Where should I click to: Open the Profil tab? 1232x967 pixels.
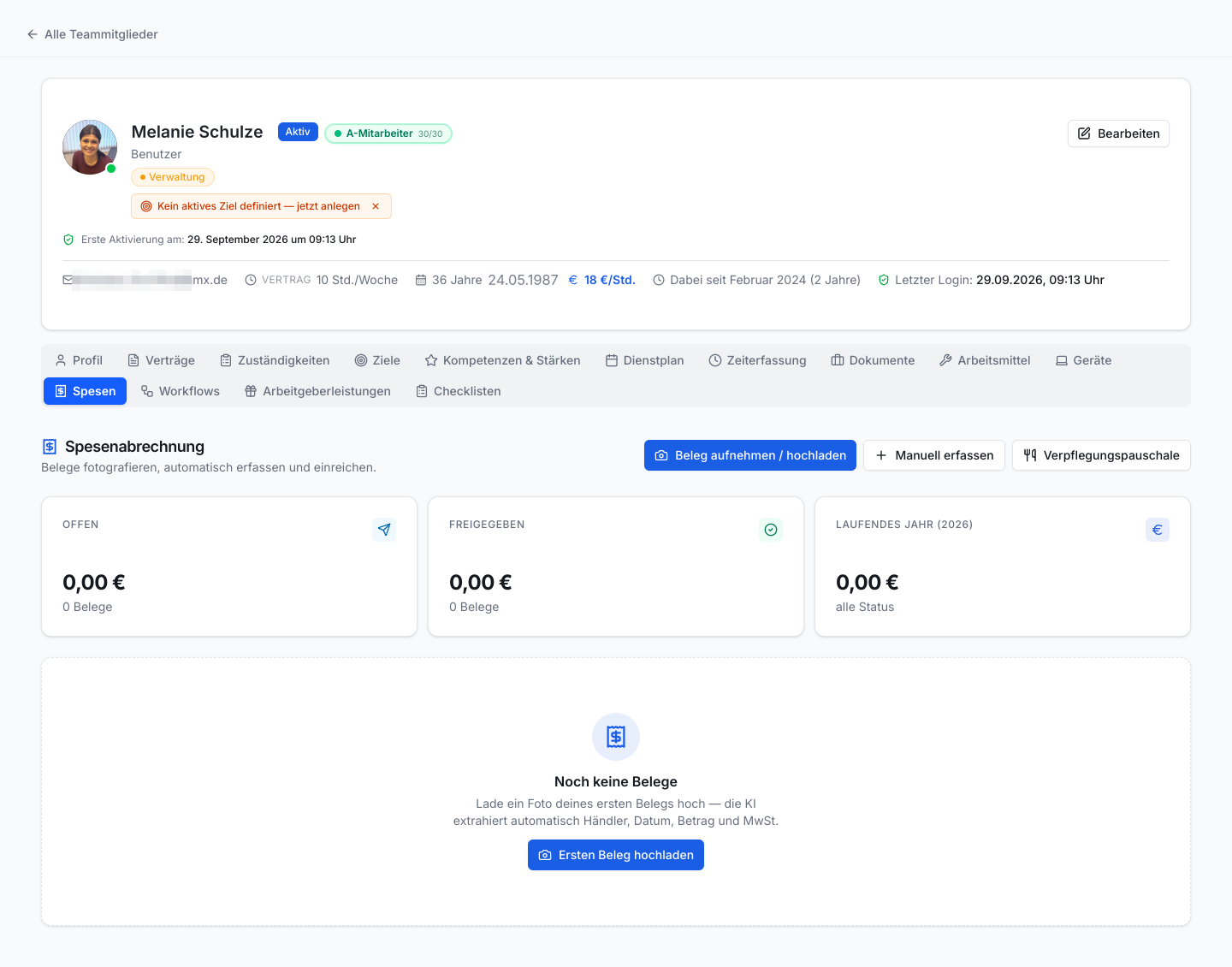[x=79, y=360]
